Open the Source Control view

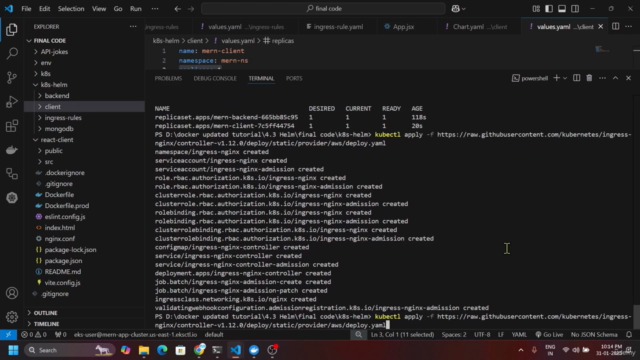click(x=12, y=78)
